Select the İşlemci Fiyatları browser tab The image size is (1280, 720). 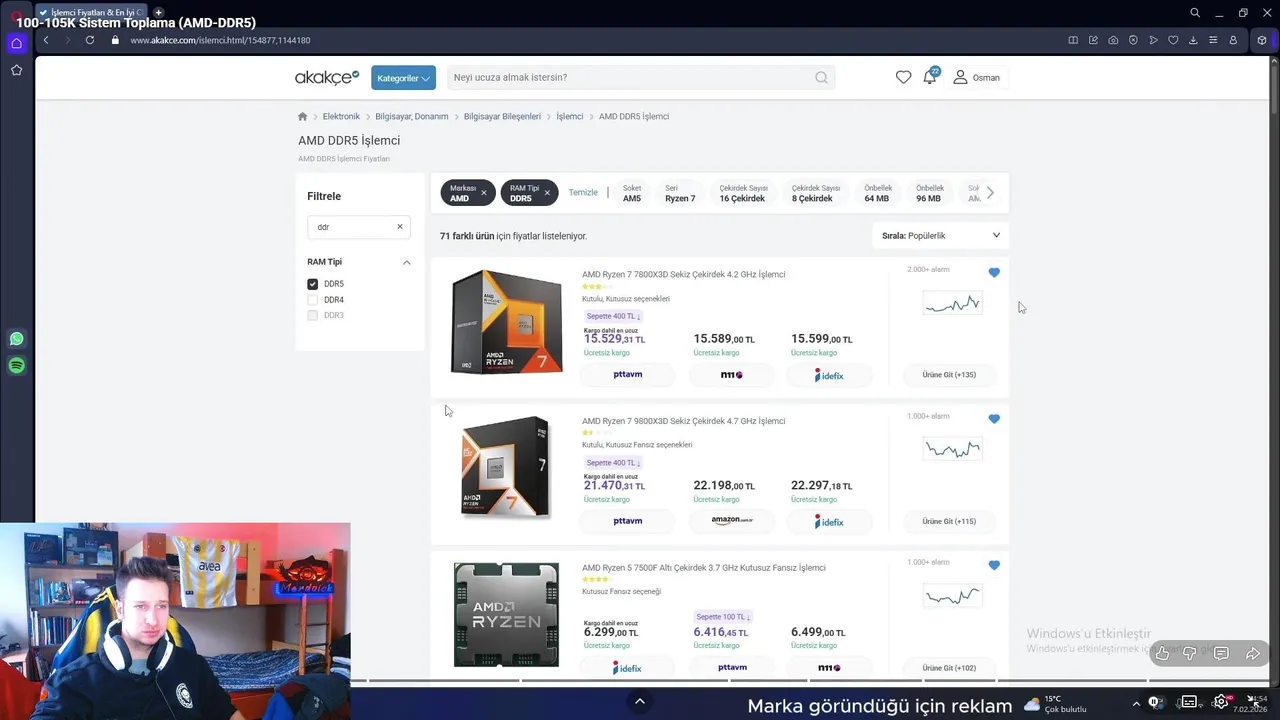[90, 12]
